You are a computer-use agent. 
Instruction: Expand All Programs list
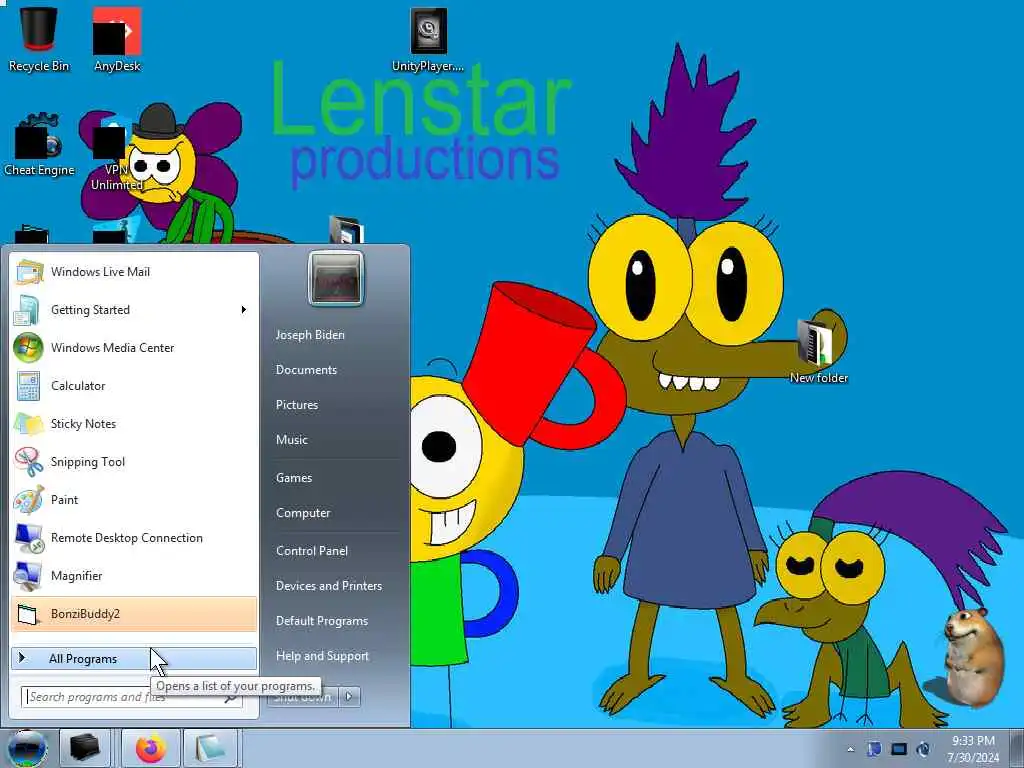(134, 658)
